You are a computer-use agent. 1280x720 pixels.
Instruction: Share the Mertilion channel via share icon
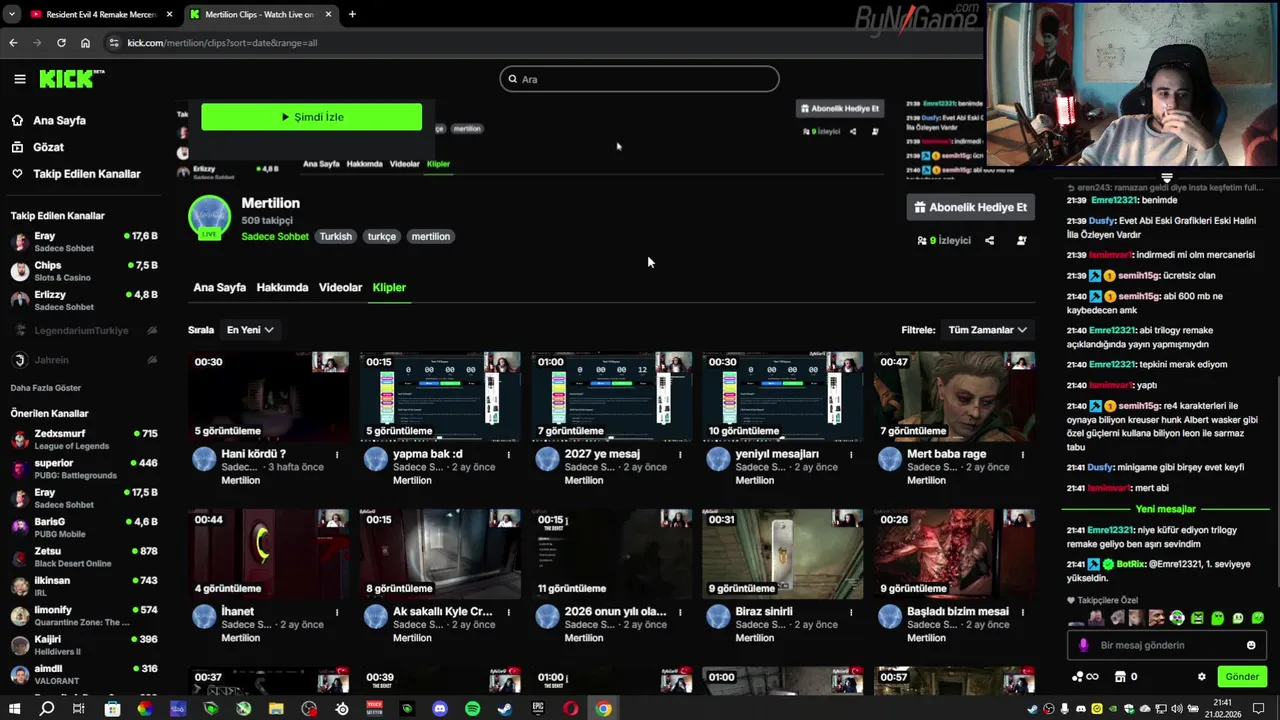tap(989, 241)
